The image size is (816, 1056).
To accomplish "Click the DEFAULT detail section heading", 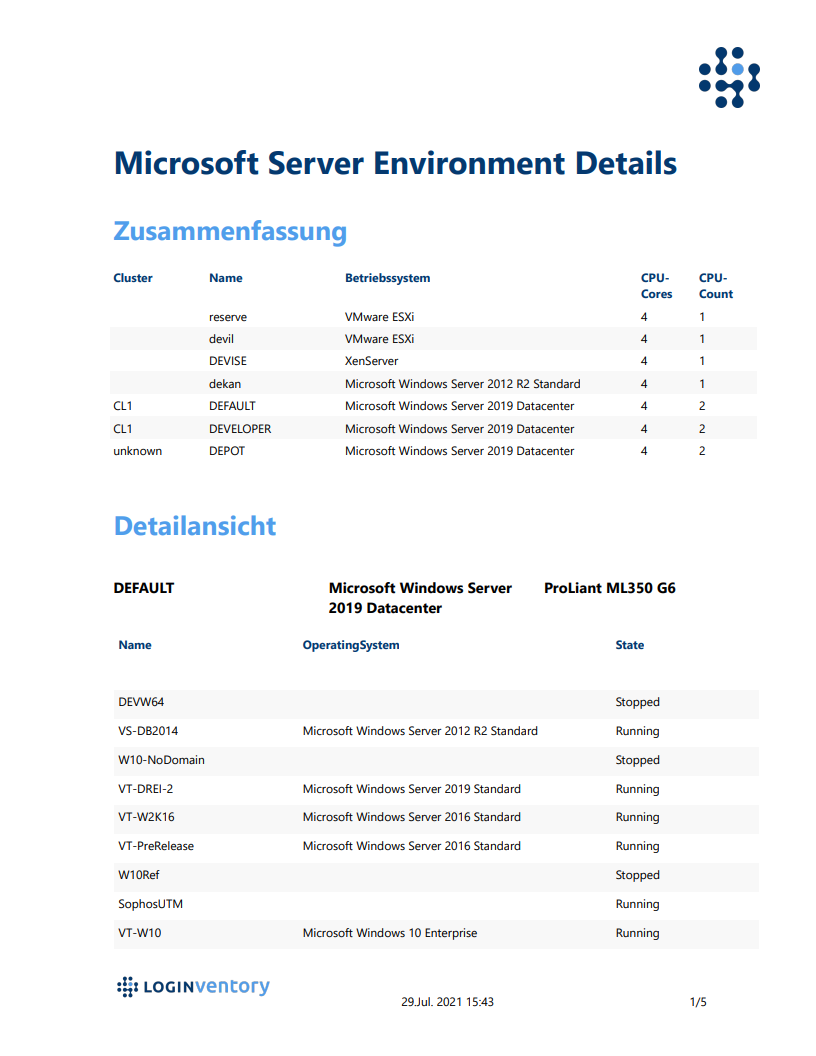I will click(143, 588).
